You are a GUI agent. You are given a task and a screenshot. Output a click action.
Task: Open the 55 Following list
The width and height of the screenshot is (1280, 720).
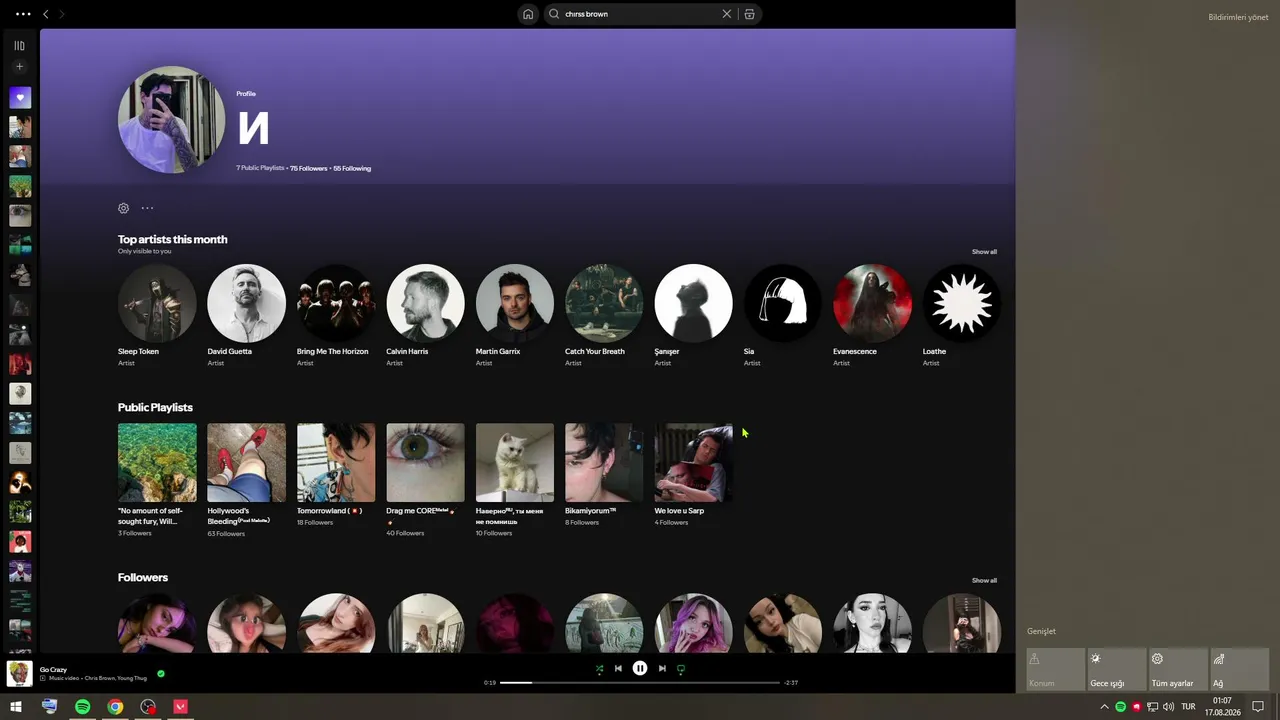click(352, 168)
